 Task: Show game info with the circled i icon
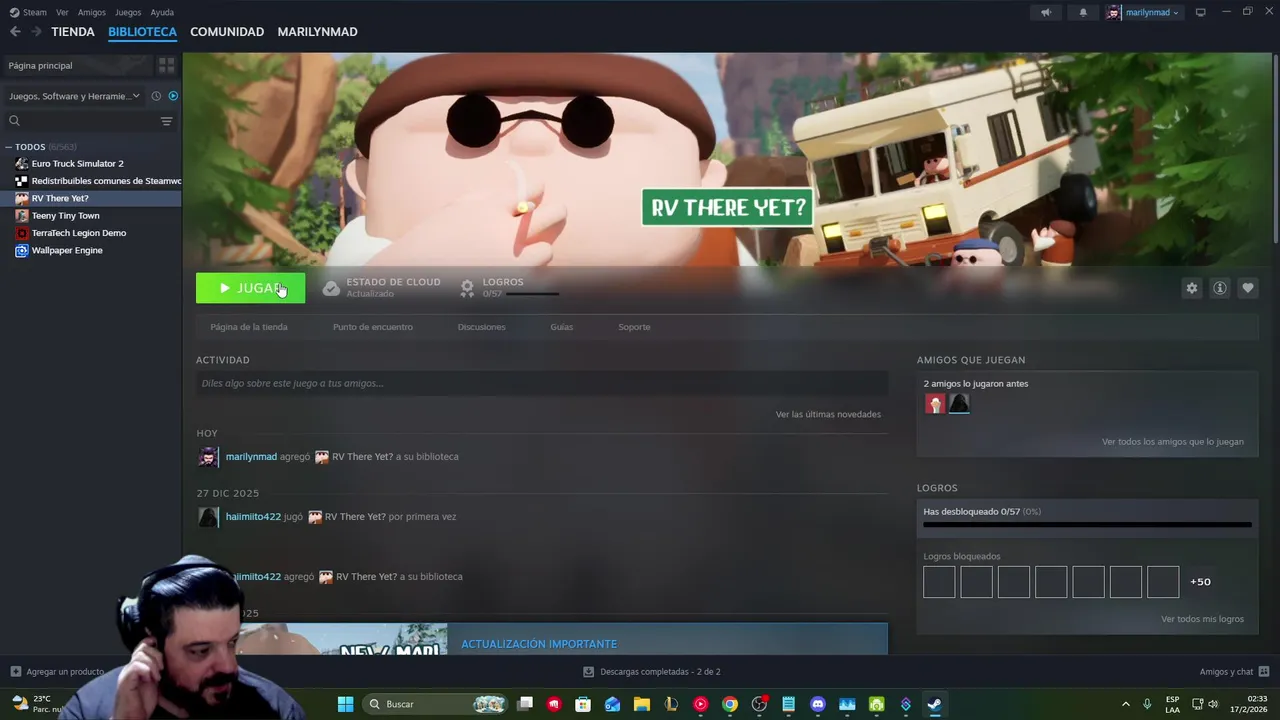tap(1220, 288)
